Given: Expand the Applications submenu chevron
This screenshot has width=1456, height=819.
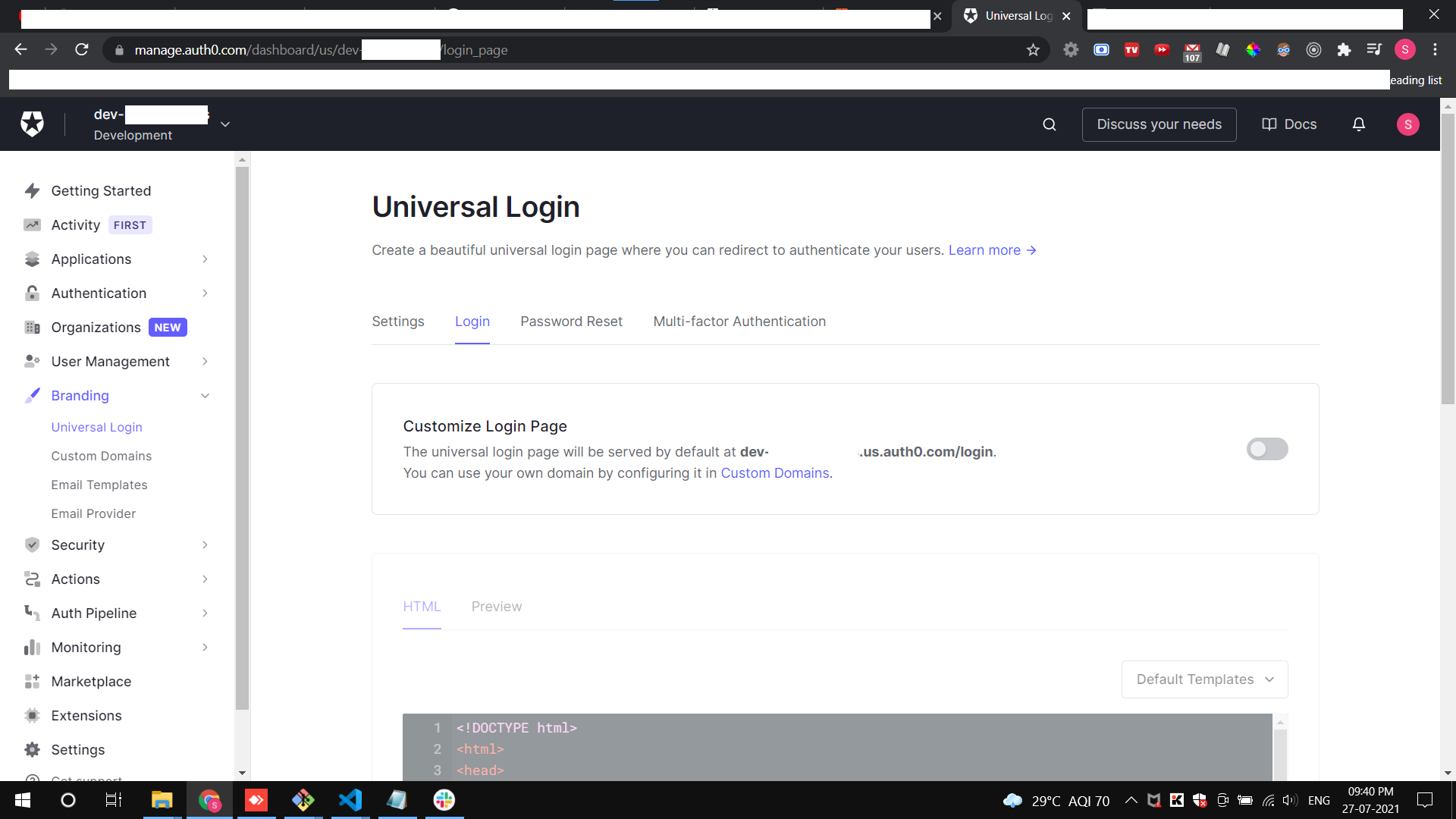Looking at the screenshot, I should 206,259.
